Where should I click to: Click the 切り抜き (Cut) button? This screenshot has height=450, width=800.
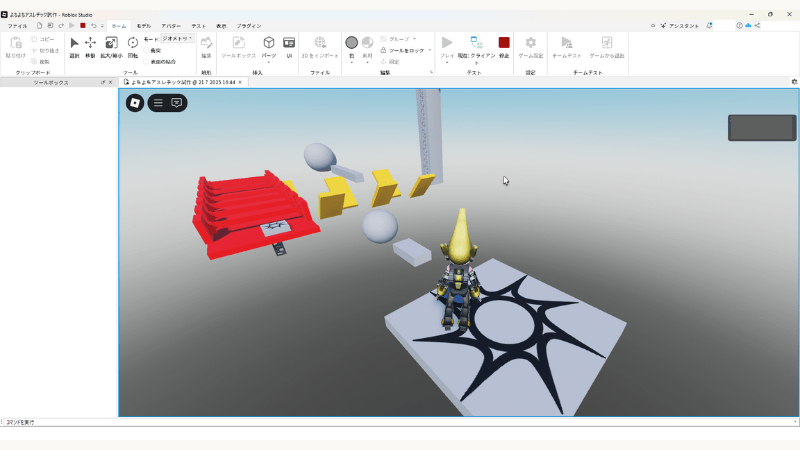(x=45, y=51)
